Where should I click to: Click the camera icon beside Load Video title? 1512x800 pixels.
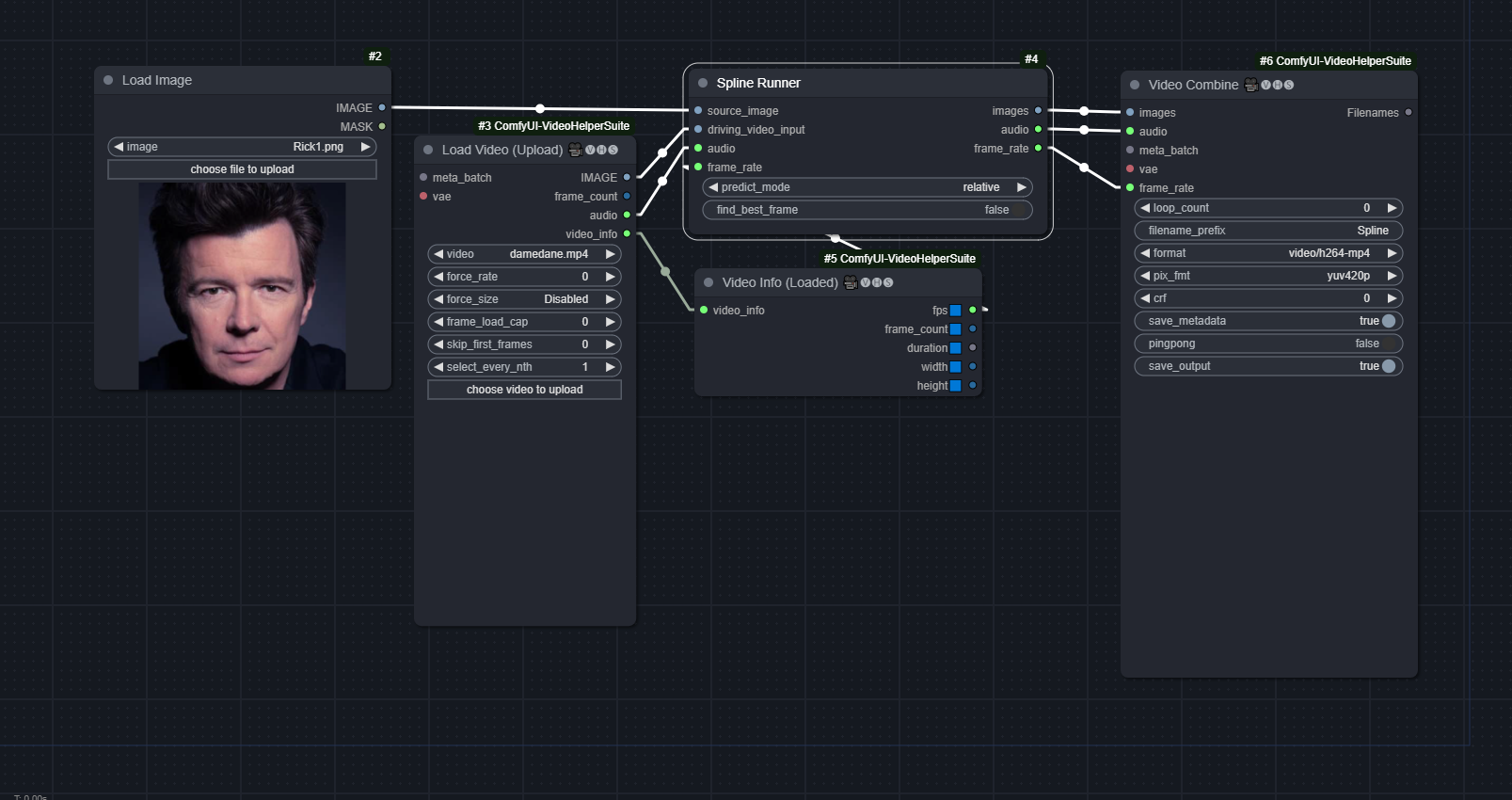575,150
